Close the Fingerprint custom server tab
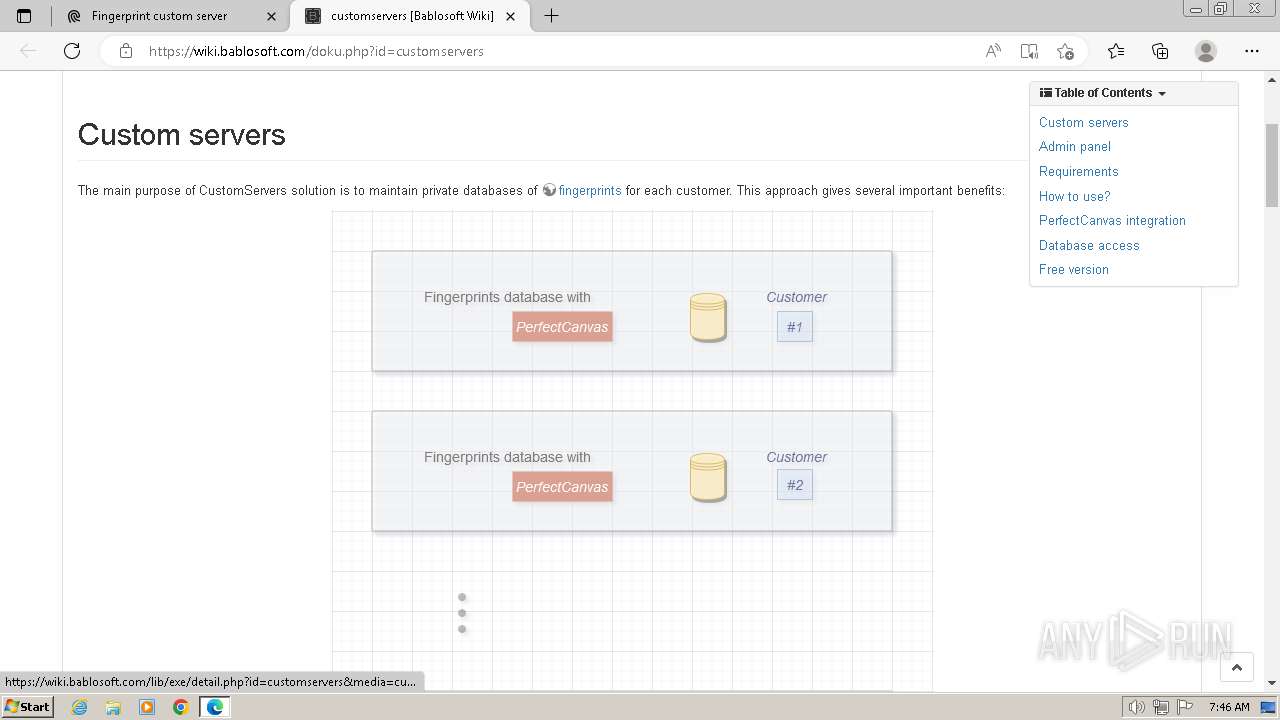The image size is (1280, 720). 272,16
